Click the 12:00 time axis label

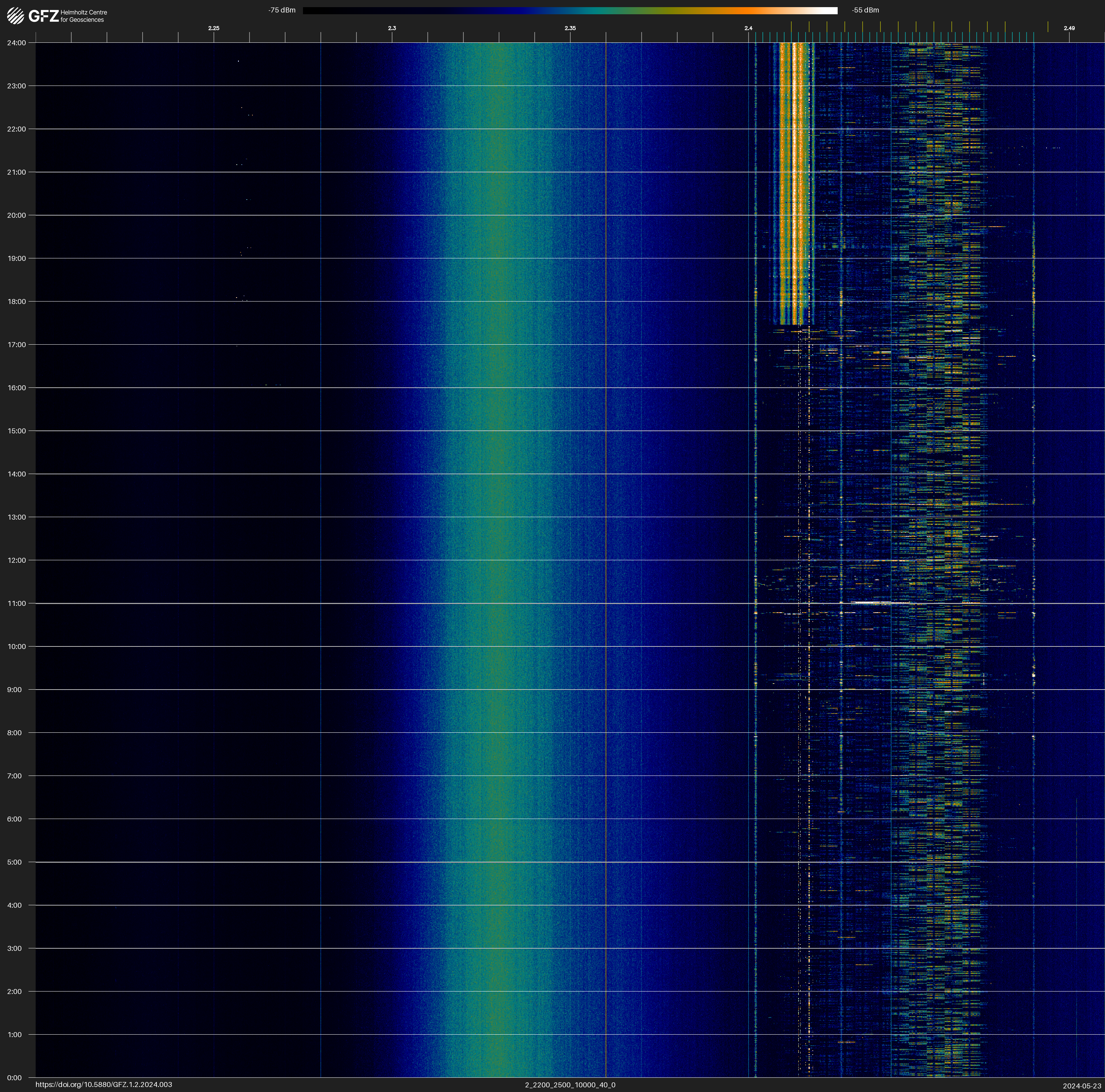[x=17, y=560]
